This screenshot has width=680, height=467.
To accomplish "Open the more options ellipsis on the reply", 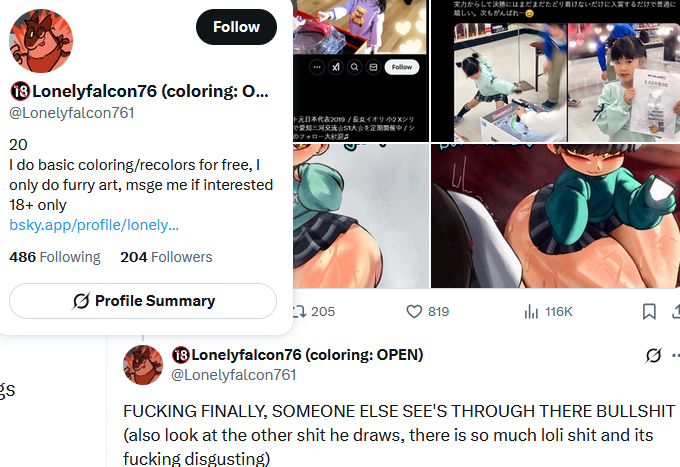I will point(676,355).
